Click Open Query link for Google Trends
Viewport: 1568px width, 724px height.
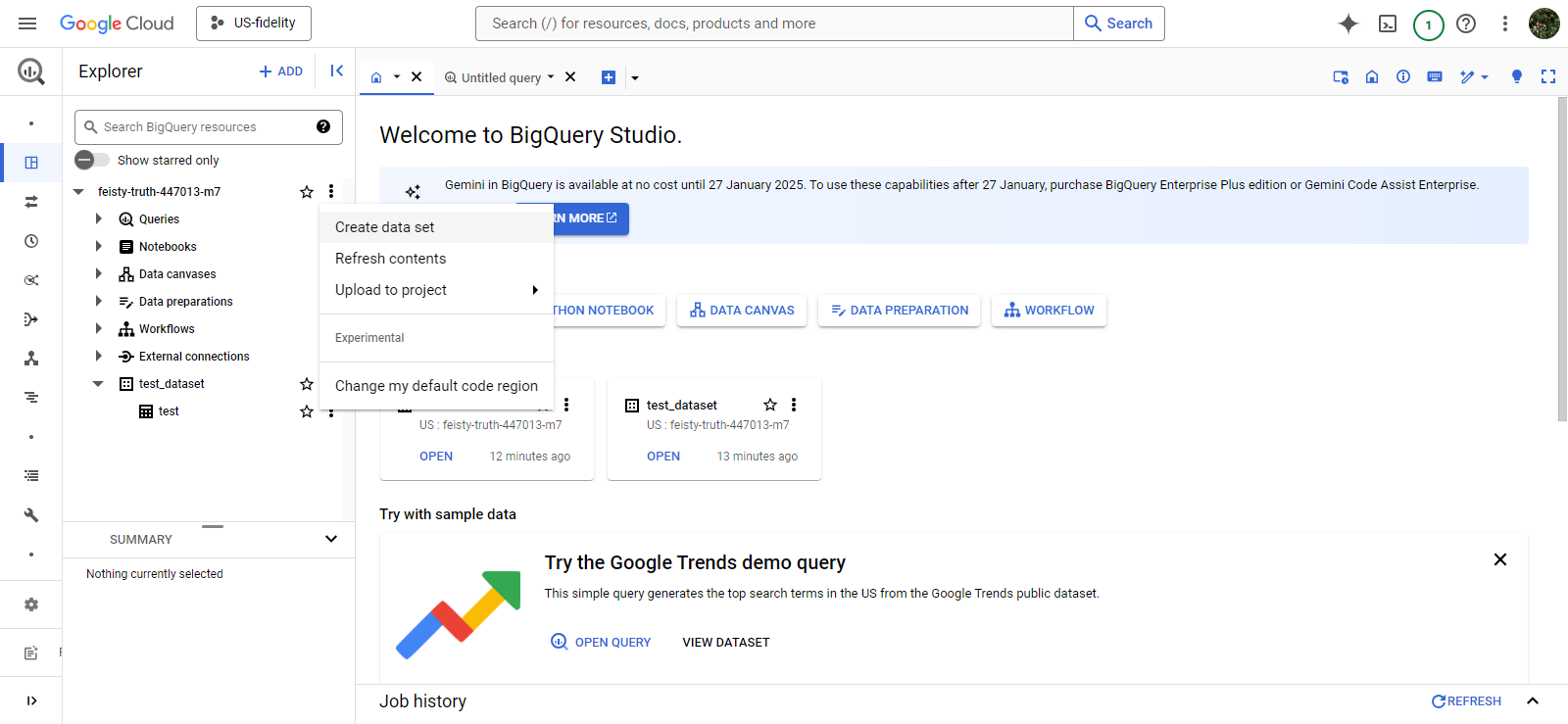click(601, 643)
